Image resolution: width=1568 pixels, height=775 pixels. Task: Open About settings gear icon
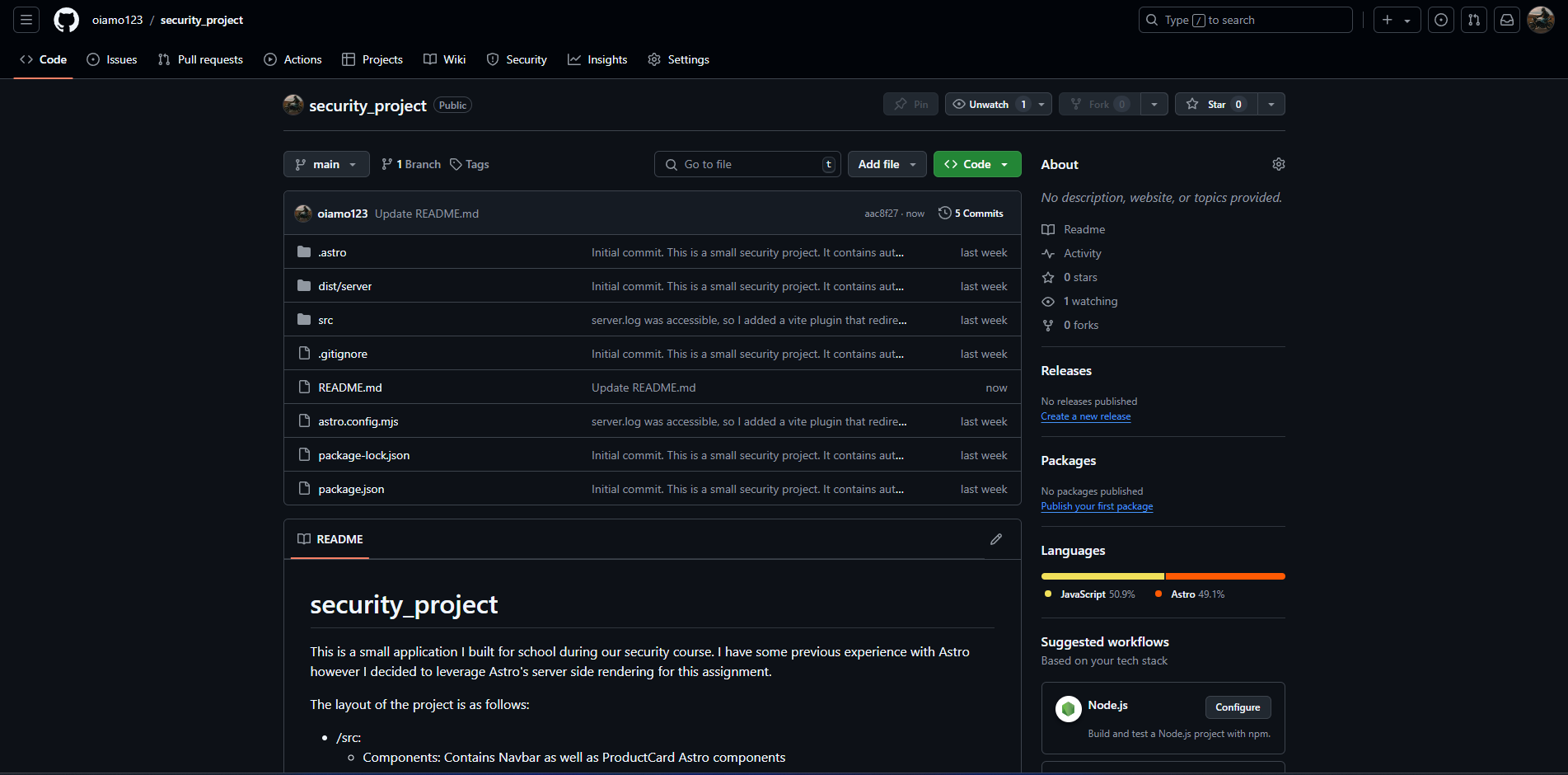(x=1278, y=164)
